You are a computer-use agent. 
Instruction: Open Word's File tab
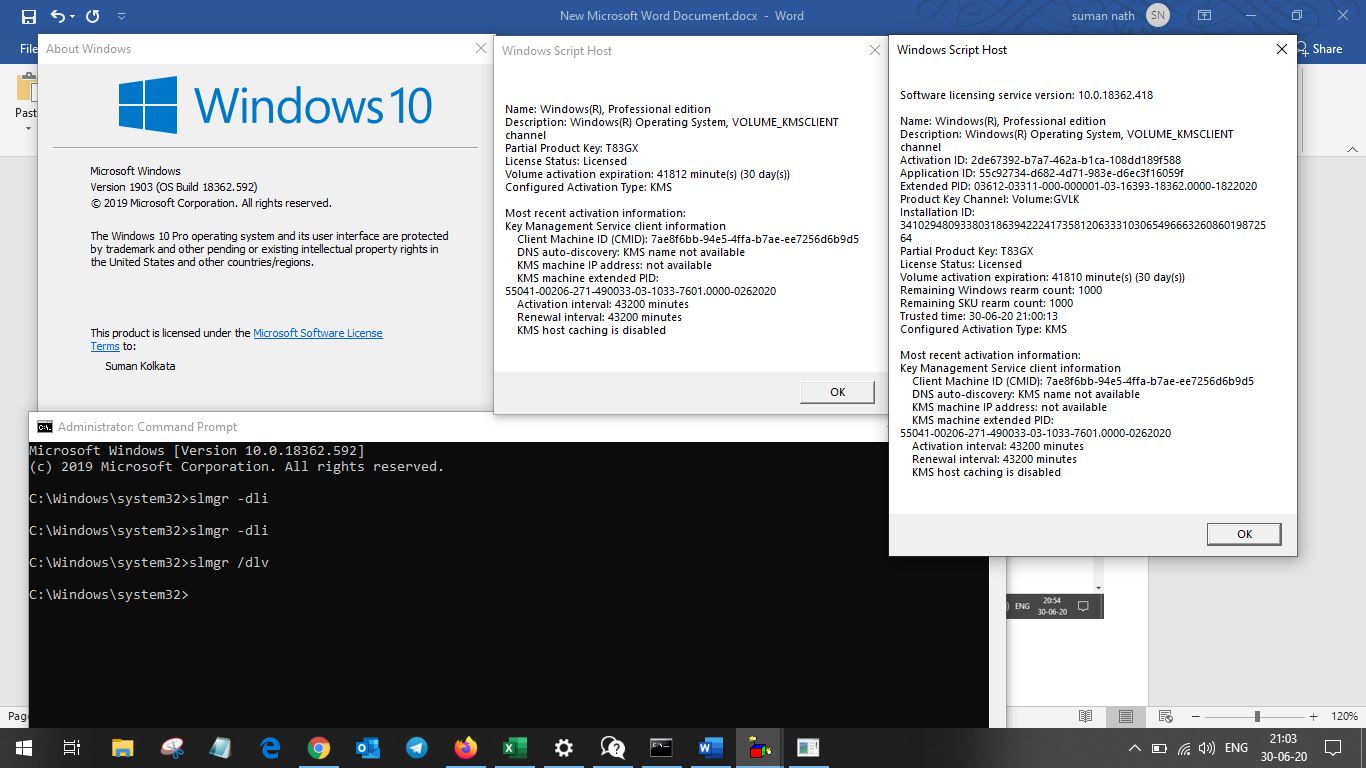point(28,48)
